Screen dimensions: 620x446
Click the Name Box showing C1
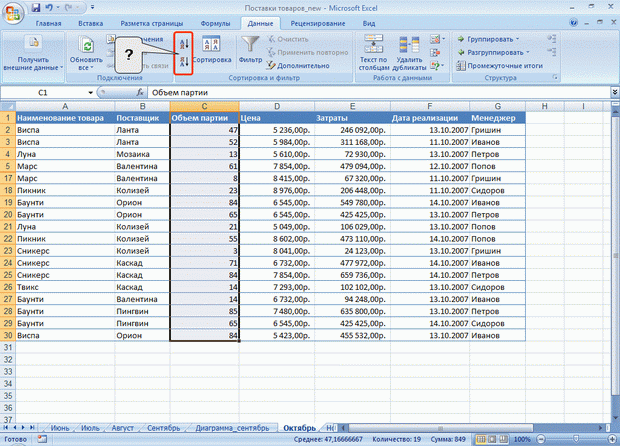(44, 93)
